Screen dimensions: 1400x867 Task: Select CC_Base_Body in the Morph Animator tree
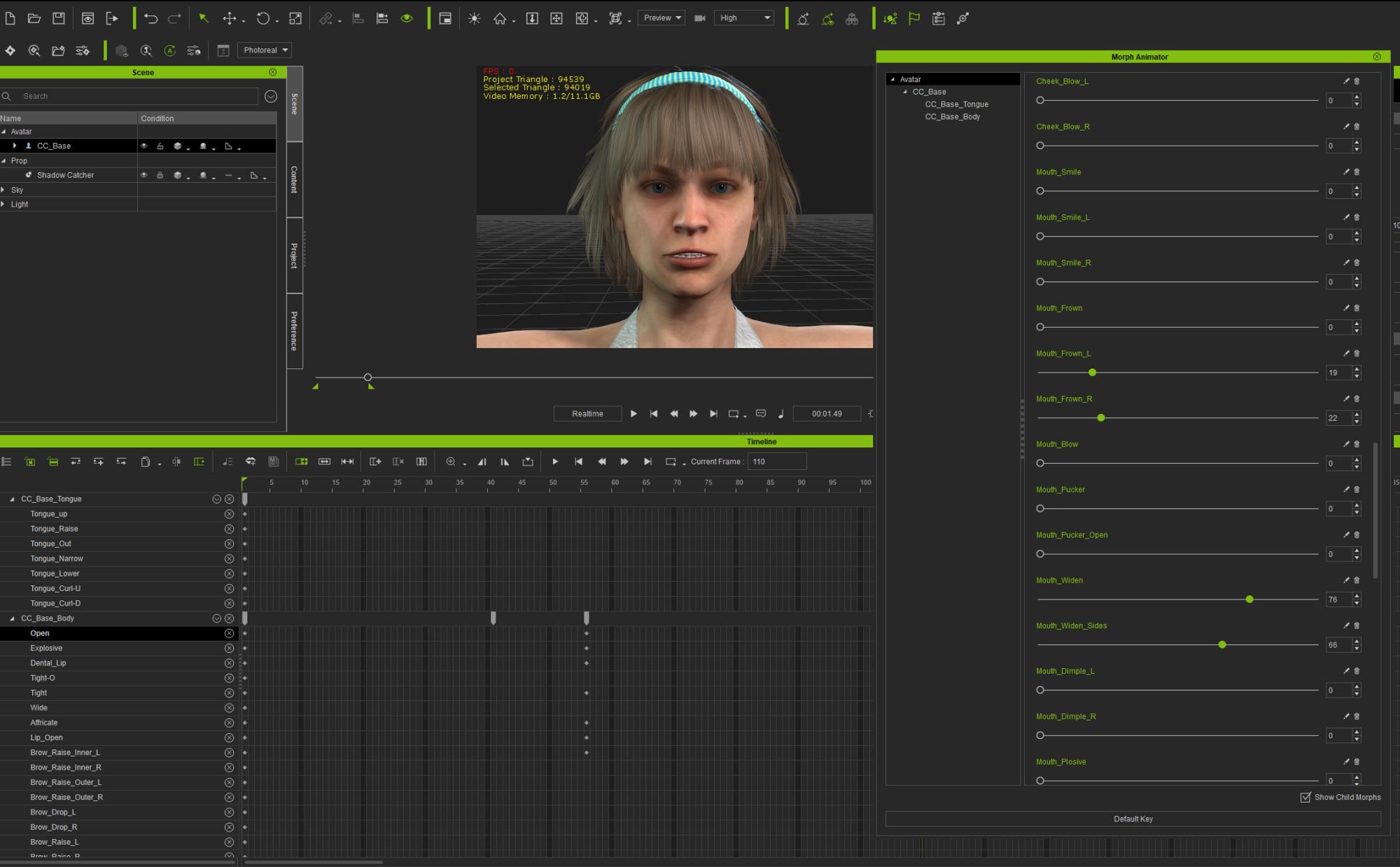coord(952,117)
